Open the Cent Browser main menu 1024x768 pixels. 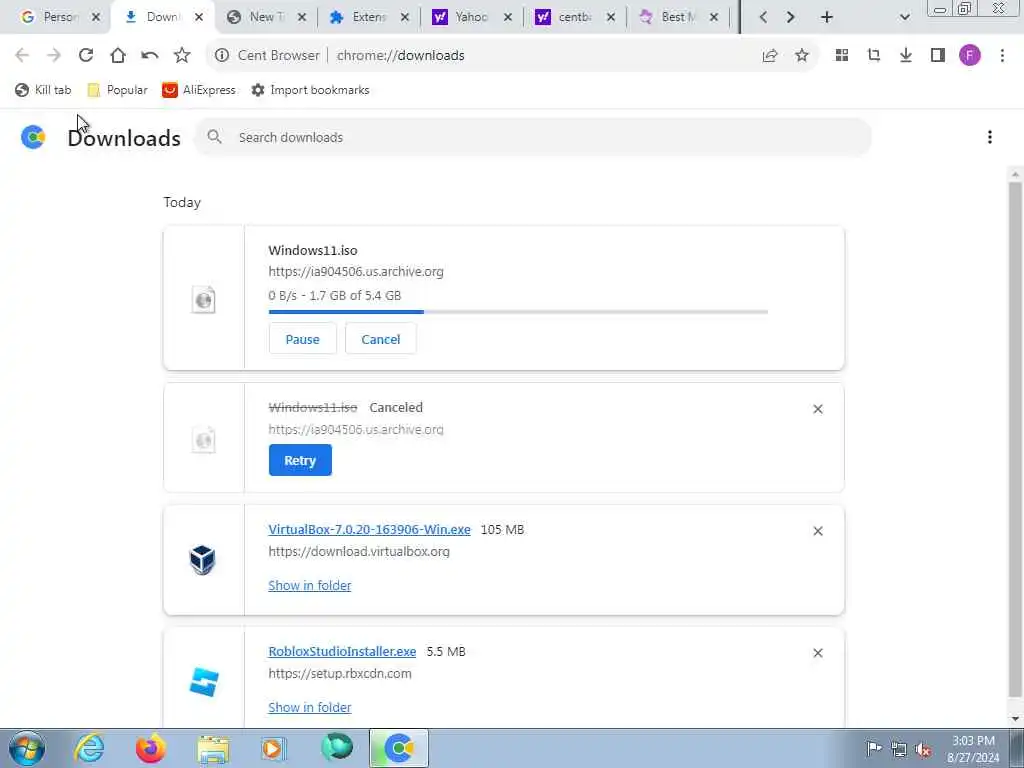1002,56
